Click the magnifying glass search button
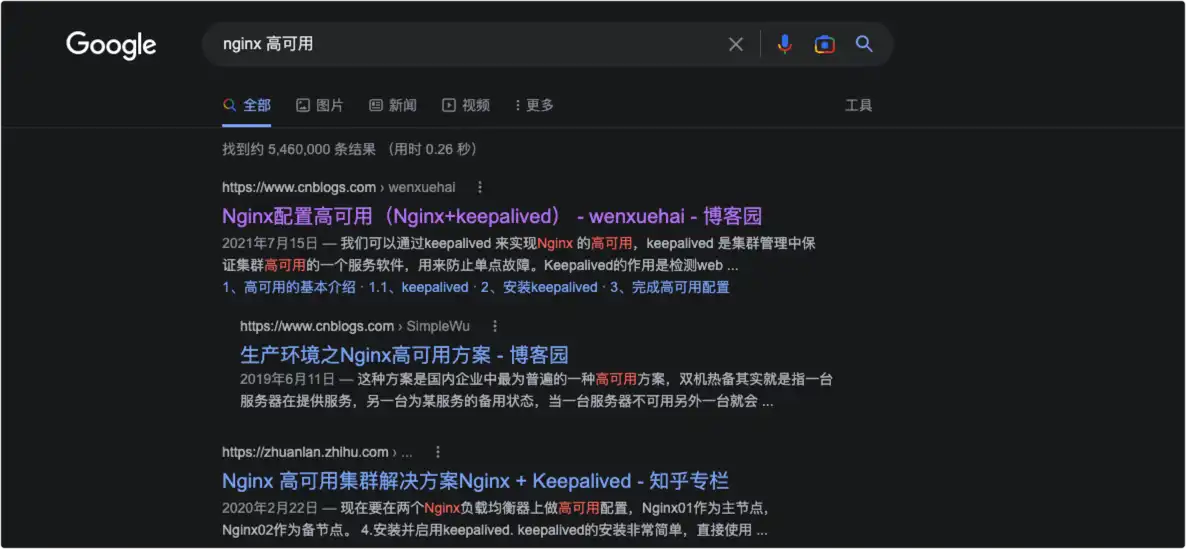1186x549 pixels. pos(864,44)
